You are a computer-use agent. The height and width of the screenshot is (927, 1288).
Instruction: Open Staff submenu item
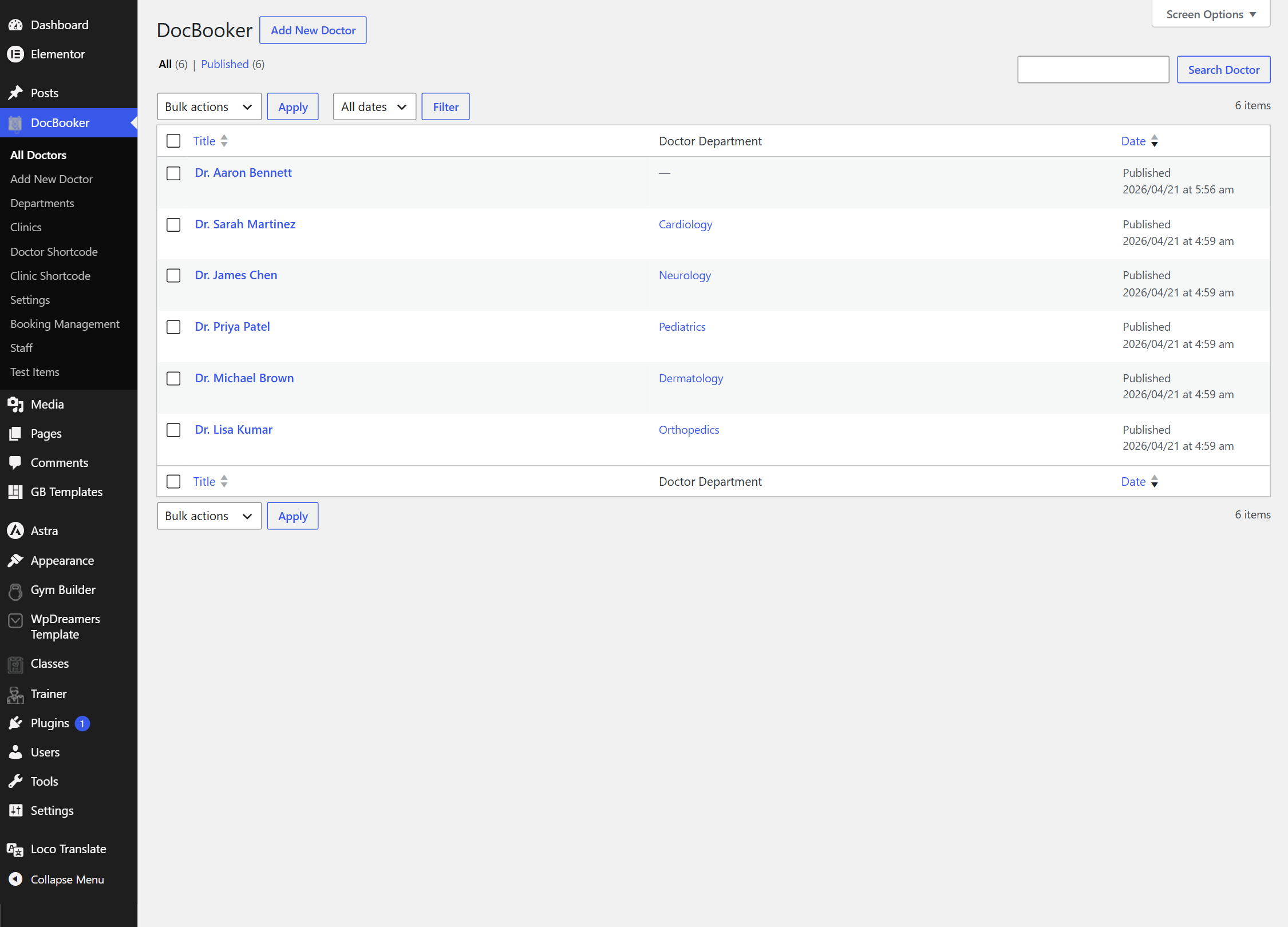point(21,348)
